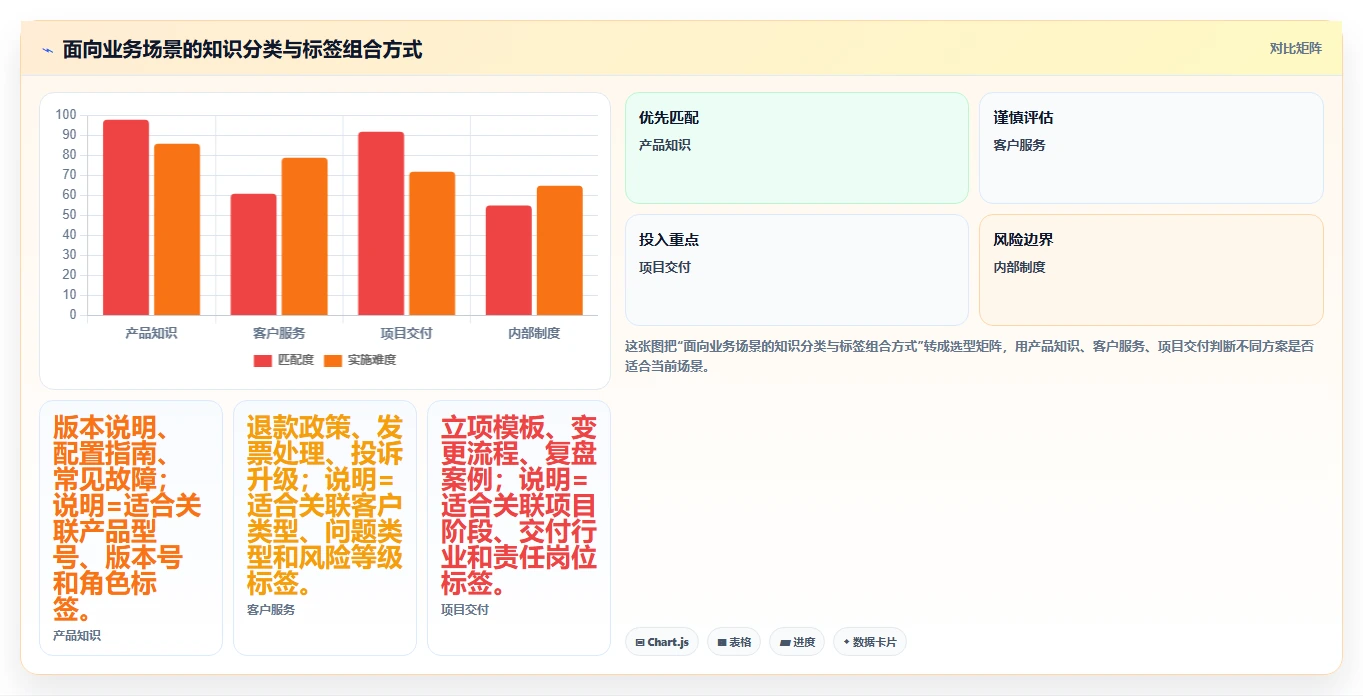Click the 产品知识 x-axis label

pos(151,333)
